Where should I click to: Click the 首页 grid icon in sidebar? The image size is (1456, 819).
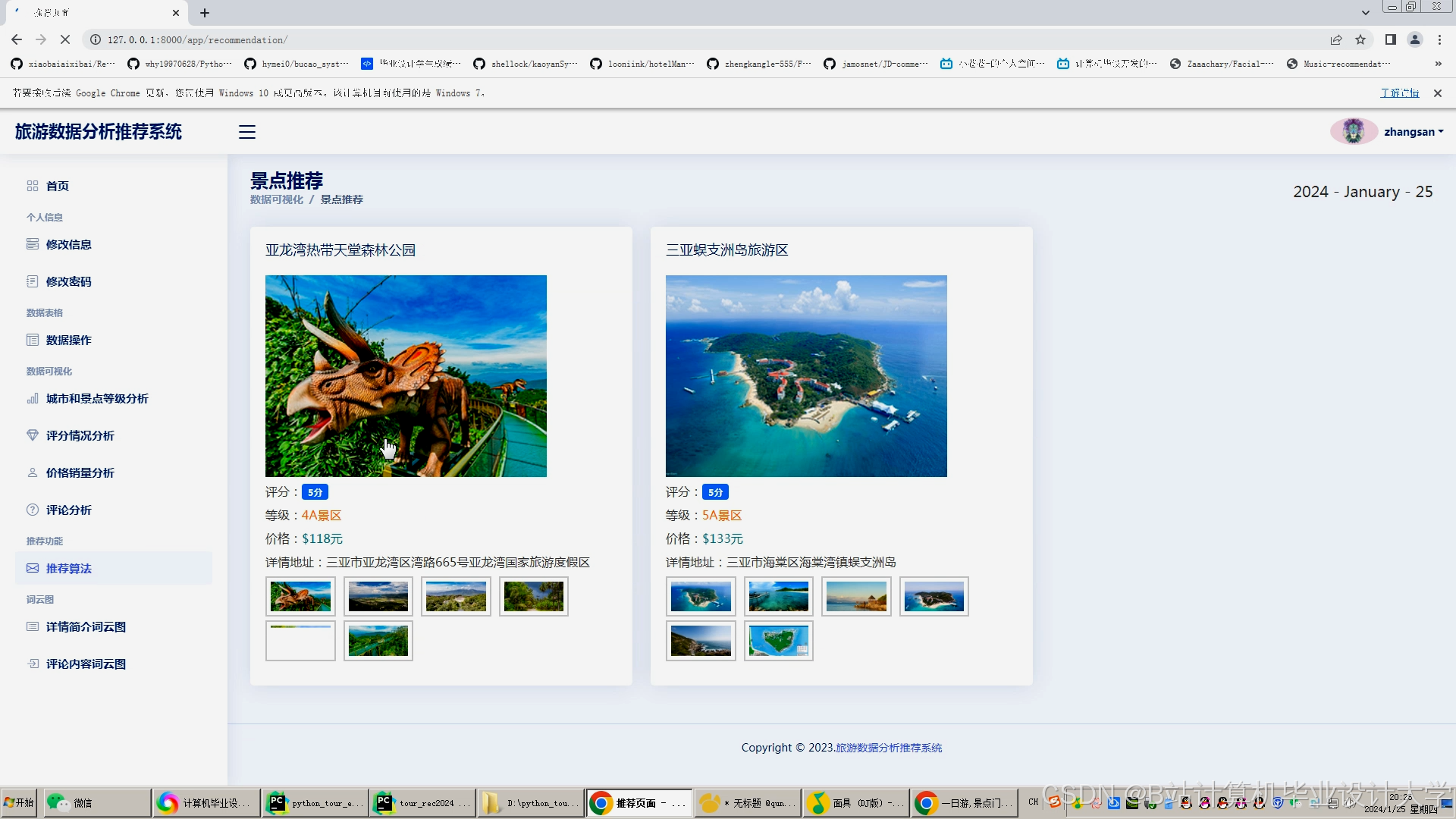pos(33,186)
